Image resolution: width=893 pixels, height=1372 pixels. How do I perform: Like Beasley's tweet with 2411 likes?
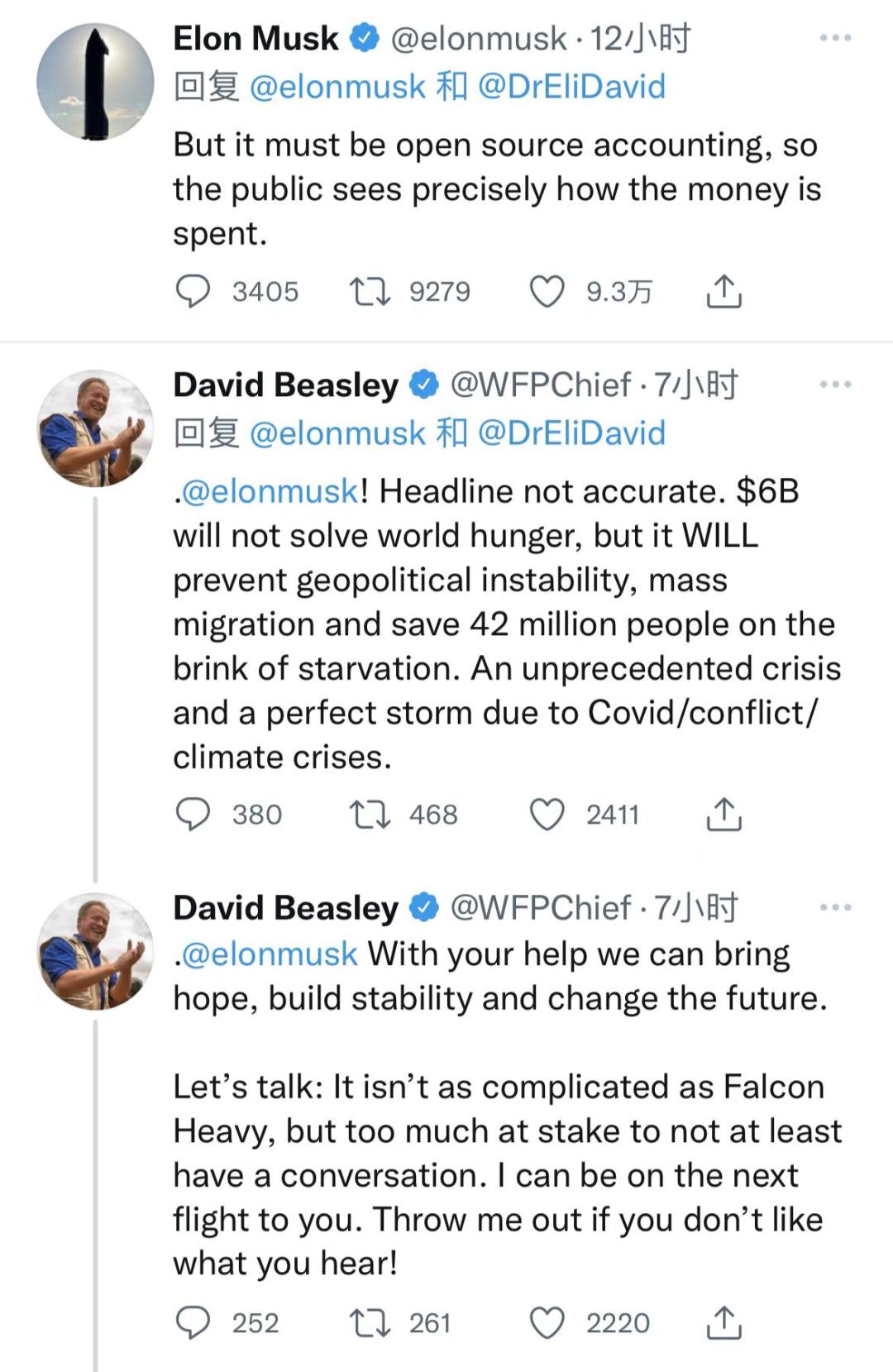tap(547, 815)
